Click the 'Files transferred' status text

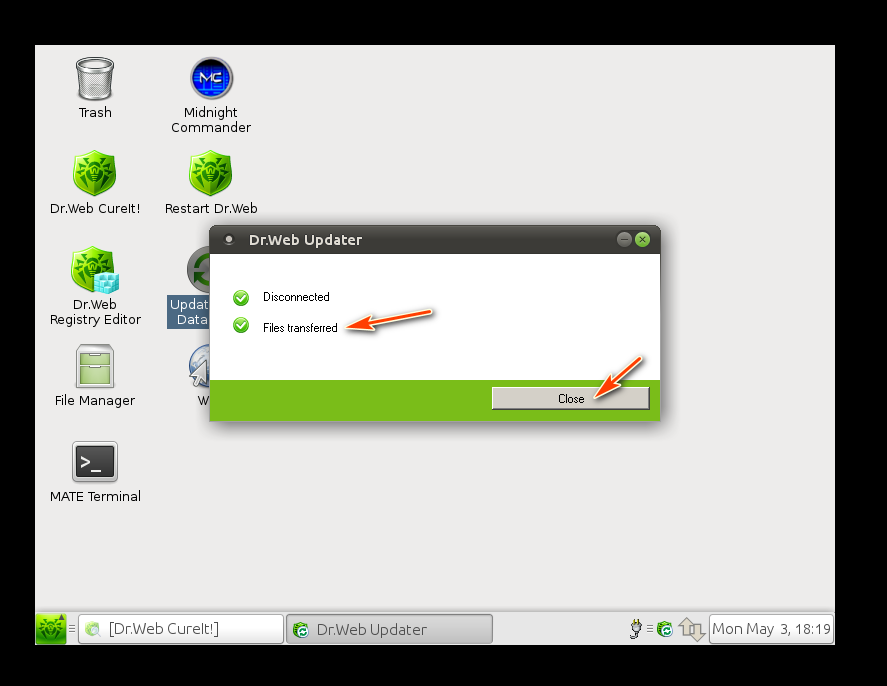point(300,327)
